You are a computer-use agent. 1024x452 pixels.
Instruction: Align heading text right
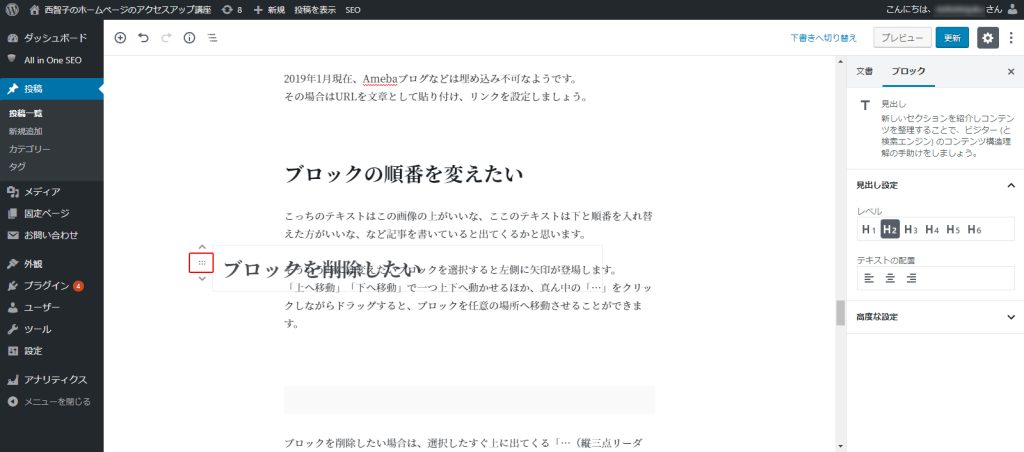(x=912, y=278)
